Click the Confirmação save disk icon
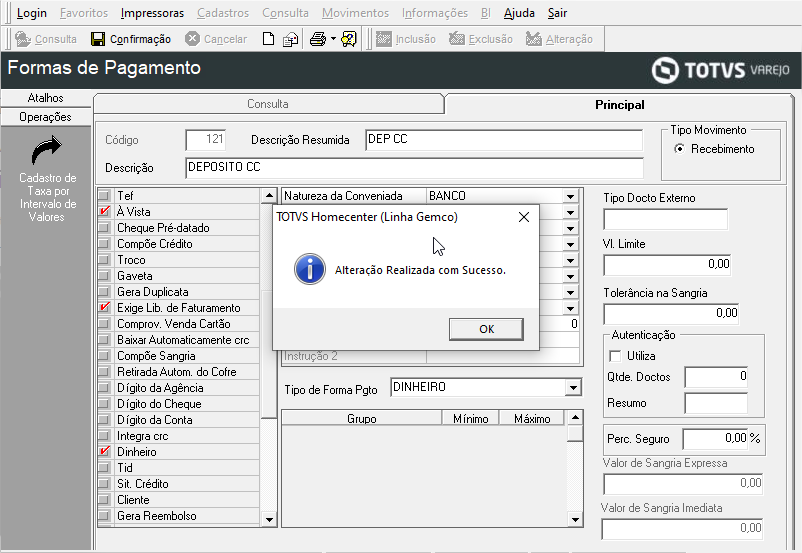Image resolution: width=802 pixels, height=553 pixels. click(x=98, y=39)
